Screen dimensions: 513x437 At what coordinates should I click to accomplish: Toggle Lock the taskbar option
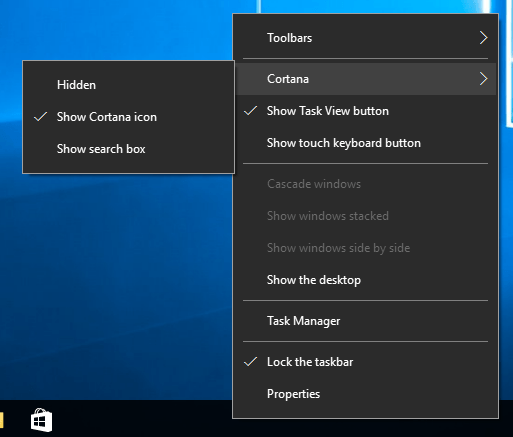pyautogui.click(x=365, y=362)
